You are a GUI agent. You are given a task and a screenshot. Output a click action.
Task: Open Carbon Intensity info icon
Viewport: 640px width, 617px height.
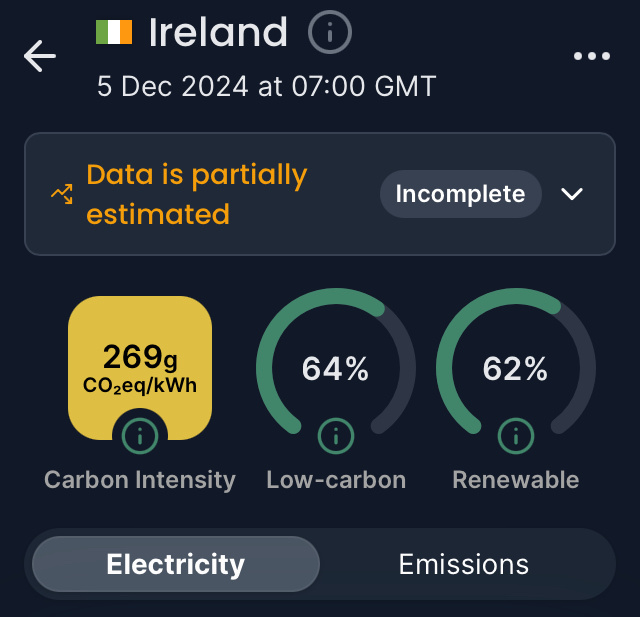click(140, 436)
